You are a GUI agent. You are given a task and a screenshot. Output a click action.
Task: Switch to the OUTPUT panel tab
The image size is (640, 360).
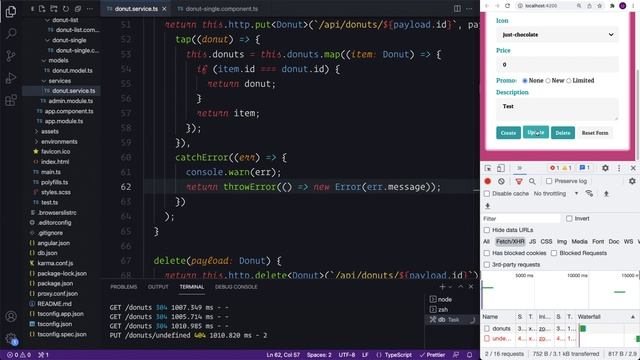tap(158, 287)
